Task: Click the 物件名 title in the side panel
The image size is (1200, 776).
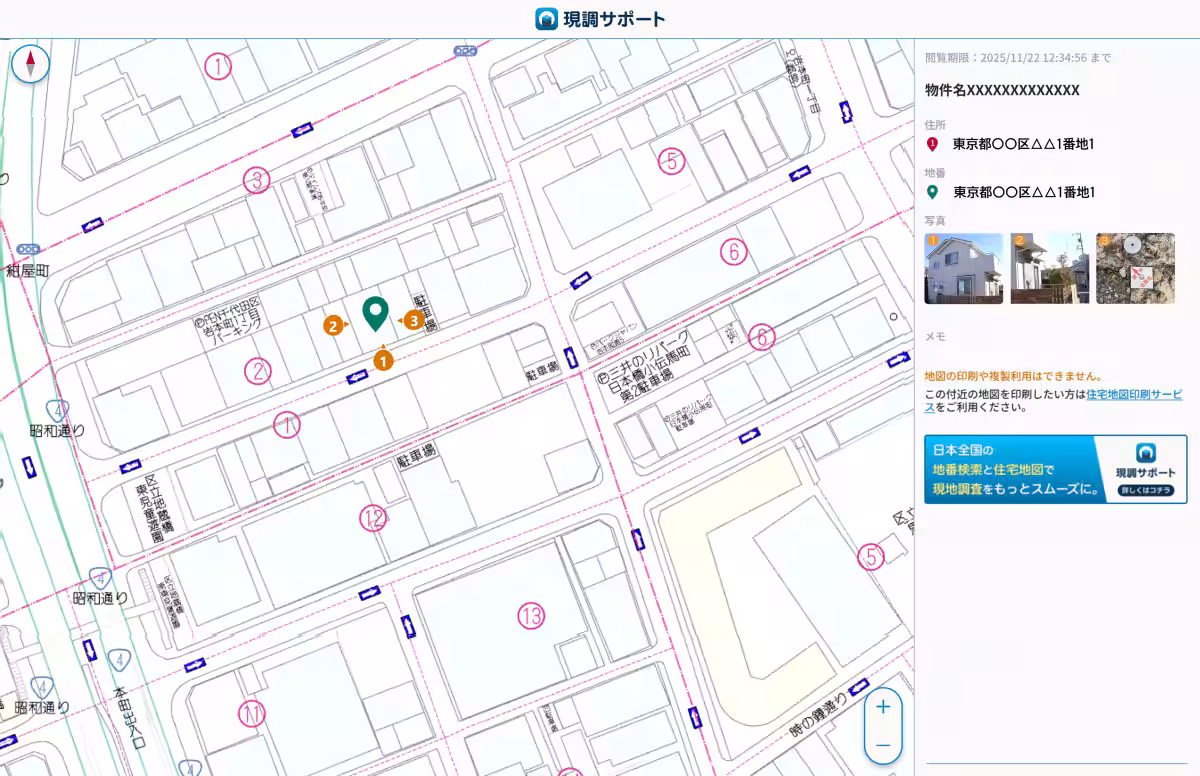Action: [1002, 90]
